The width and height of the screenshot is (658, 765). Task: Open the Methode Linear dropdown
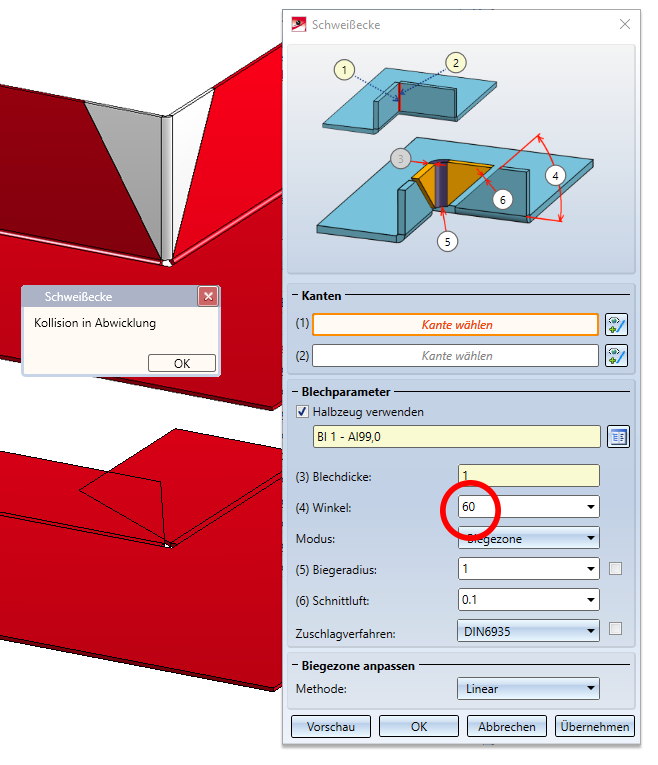(529, 688)
